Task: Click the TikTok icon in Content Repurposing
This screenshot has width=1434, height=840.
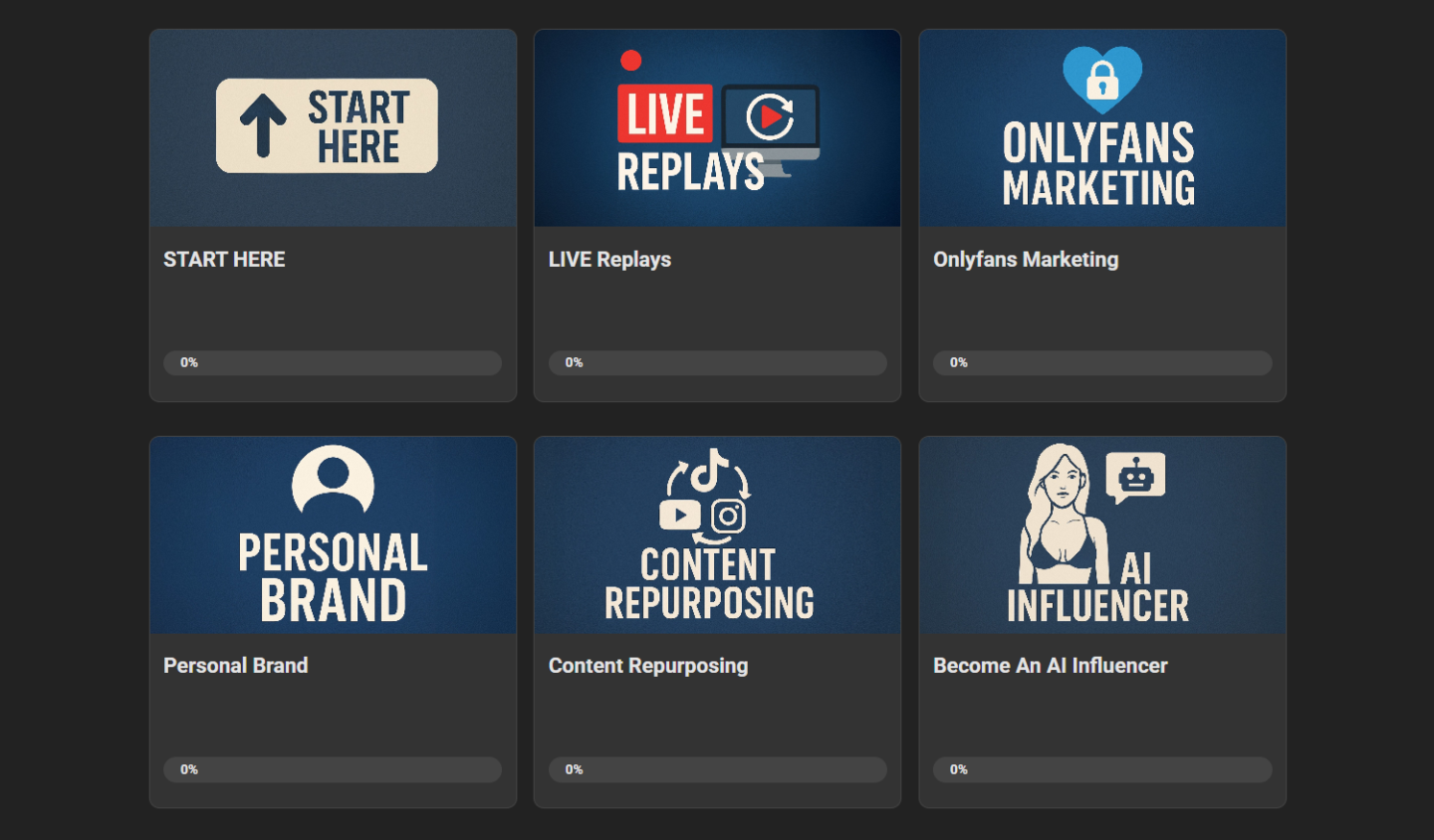Action: coord(710,470)
